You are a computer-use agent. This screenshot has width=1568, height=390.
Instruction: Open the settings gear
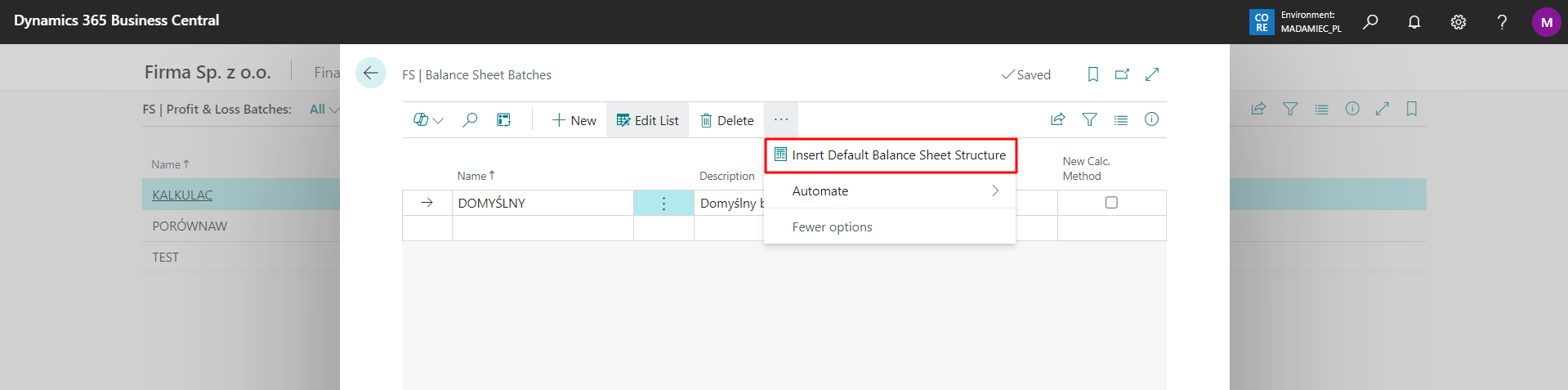click(x=1459, y=22)
